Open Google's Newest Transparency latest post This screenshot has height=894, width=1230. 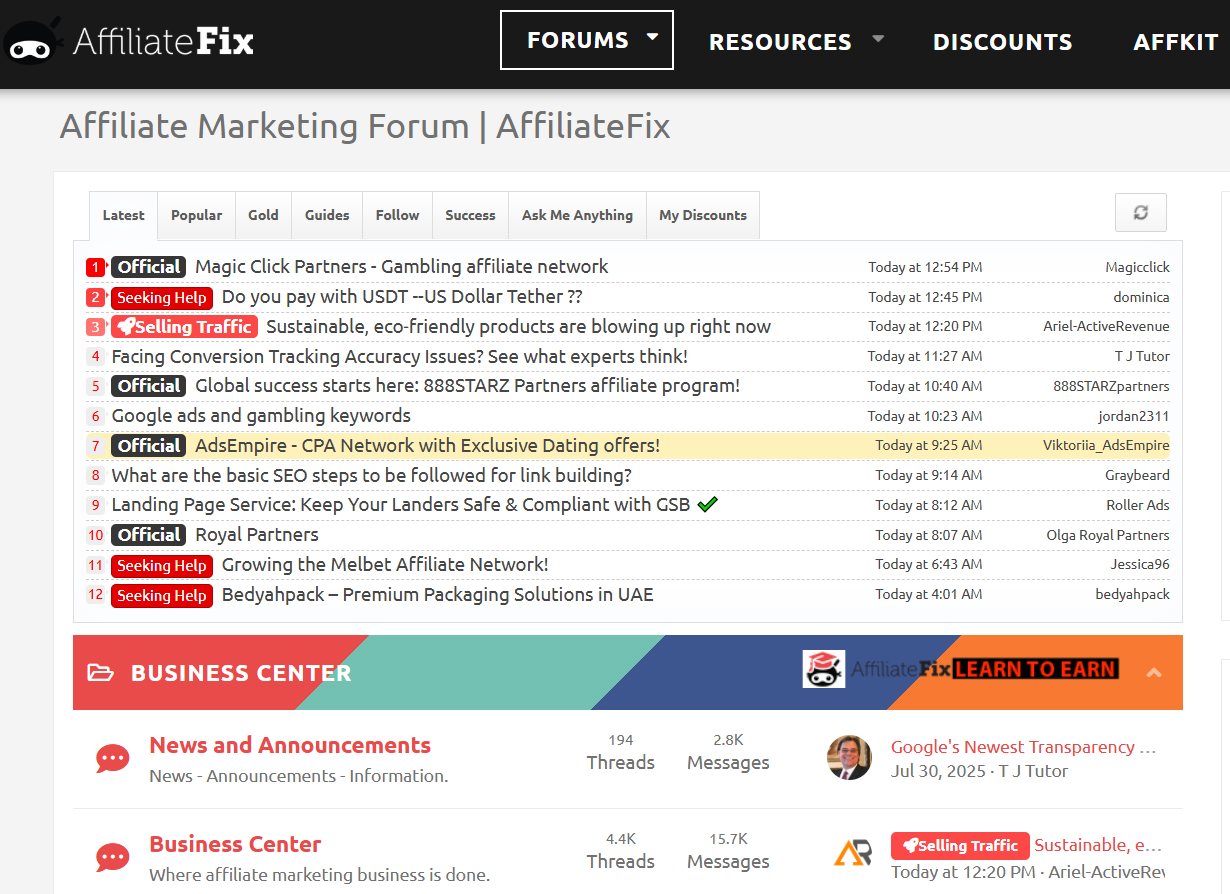1023,747
